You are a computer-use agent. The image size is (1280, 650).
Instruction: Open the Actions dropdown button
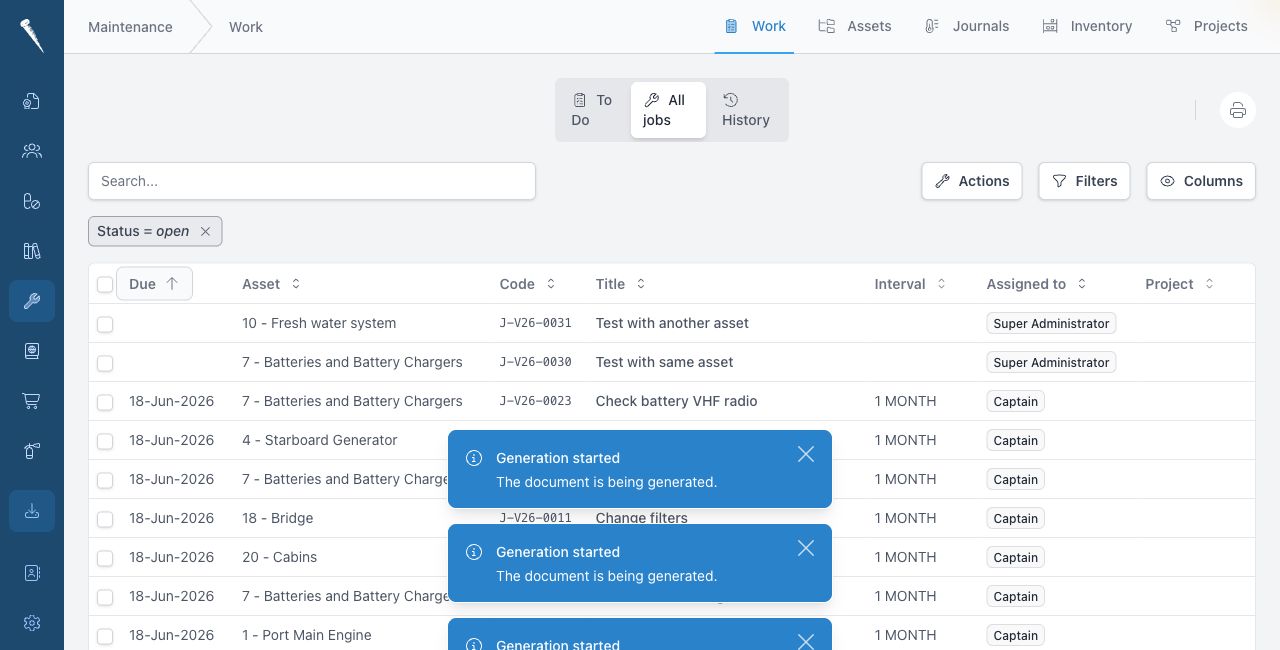click(972, 181)
